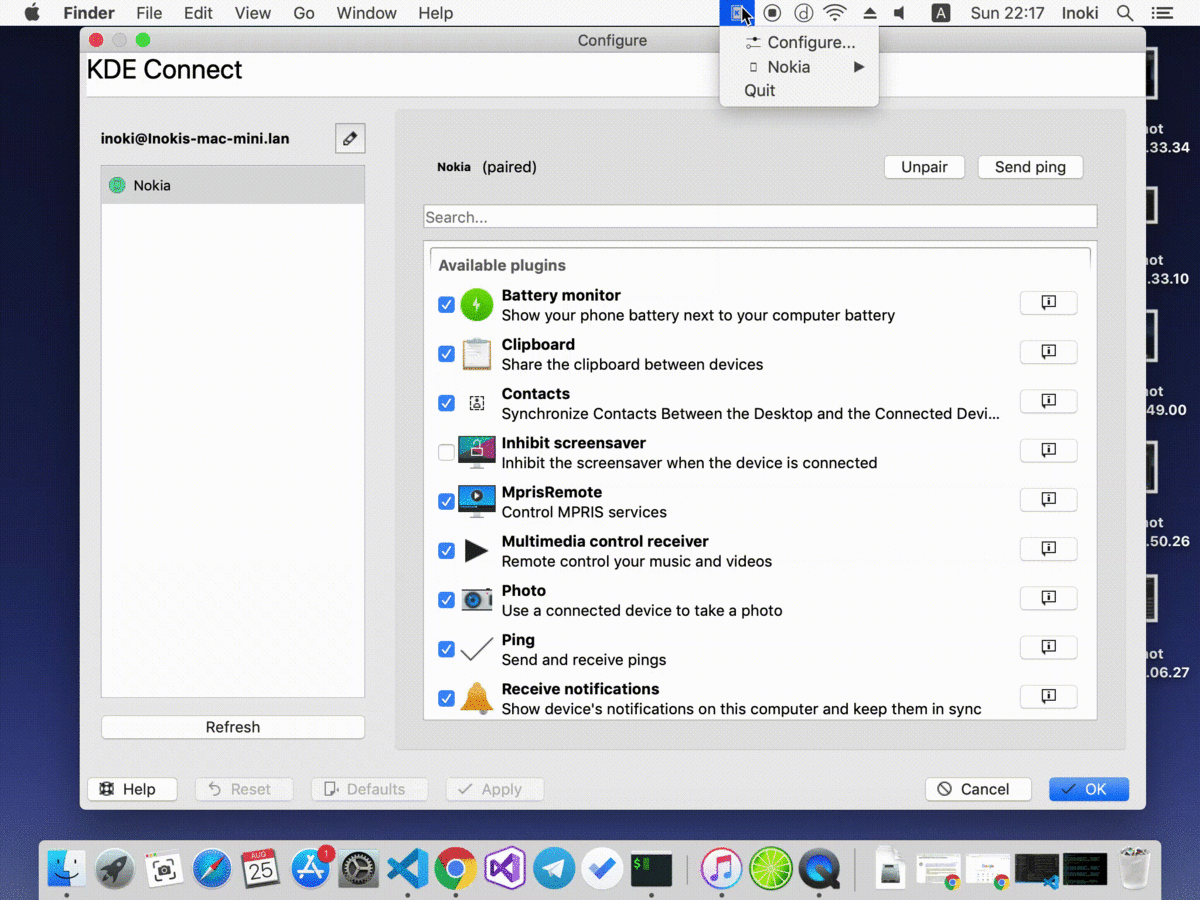The image size is (1200, 900).
Task: Uncheck the Battery monitor plugin
Action: point(447,305)
